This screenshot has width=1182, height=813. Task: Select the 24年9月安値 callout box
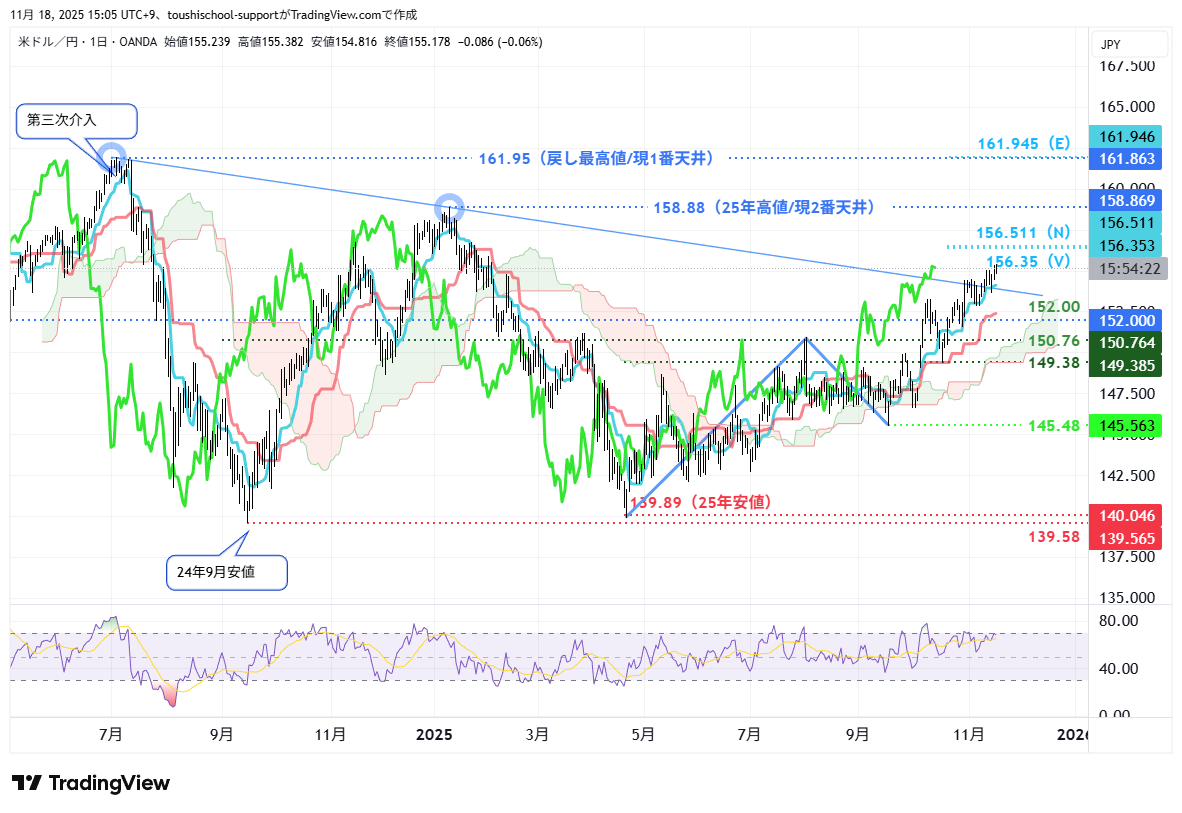(228, 572)
